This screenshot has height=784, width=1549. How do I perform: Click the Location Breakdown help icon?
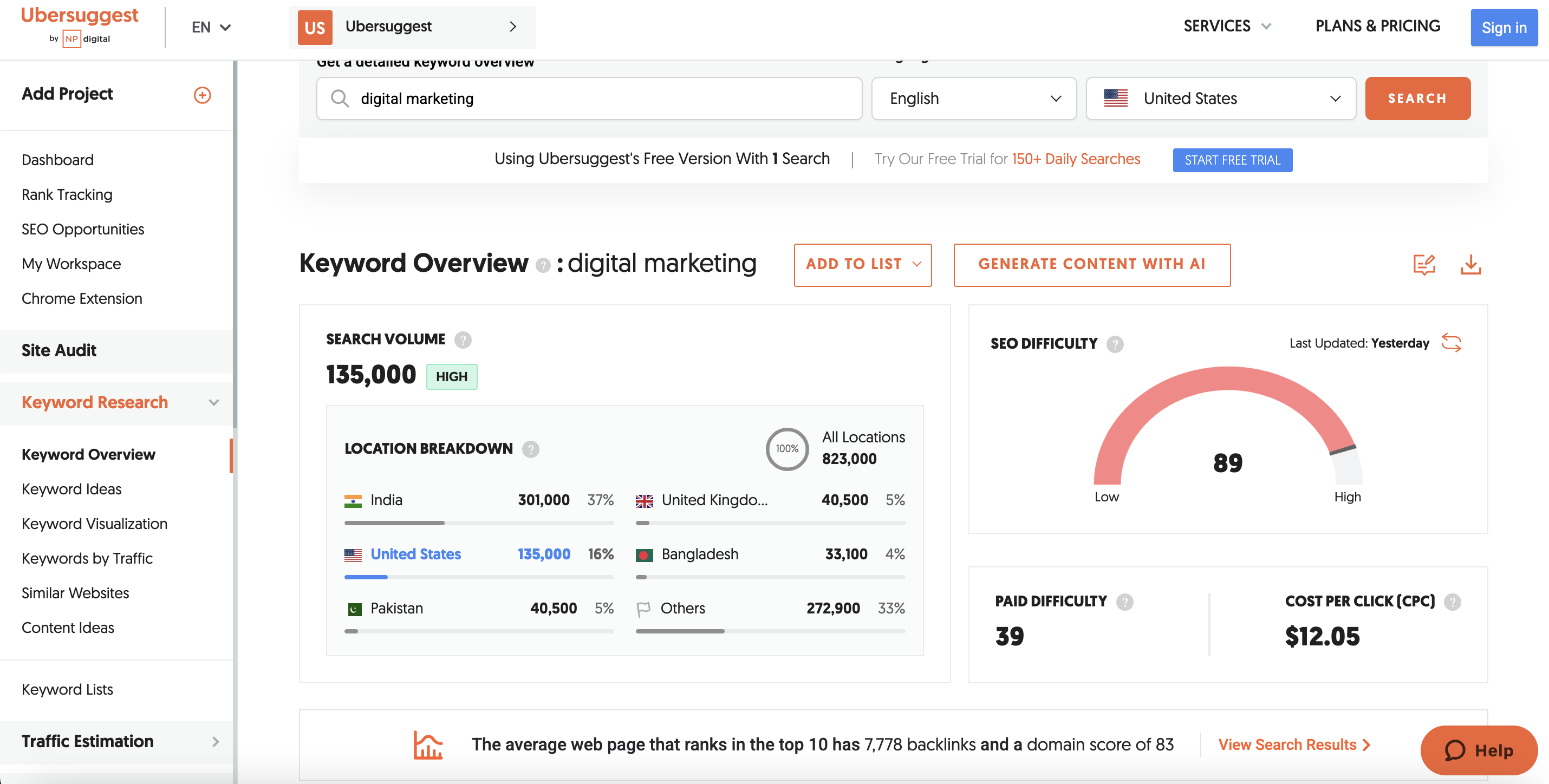(x=530, y=448)
